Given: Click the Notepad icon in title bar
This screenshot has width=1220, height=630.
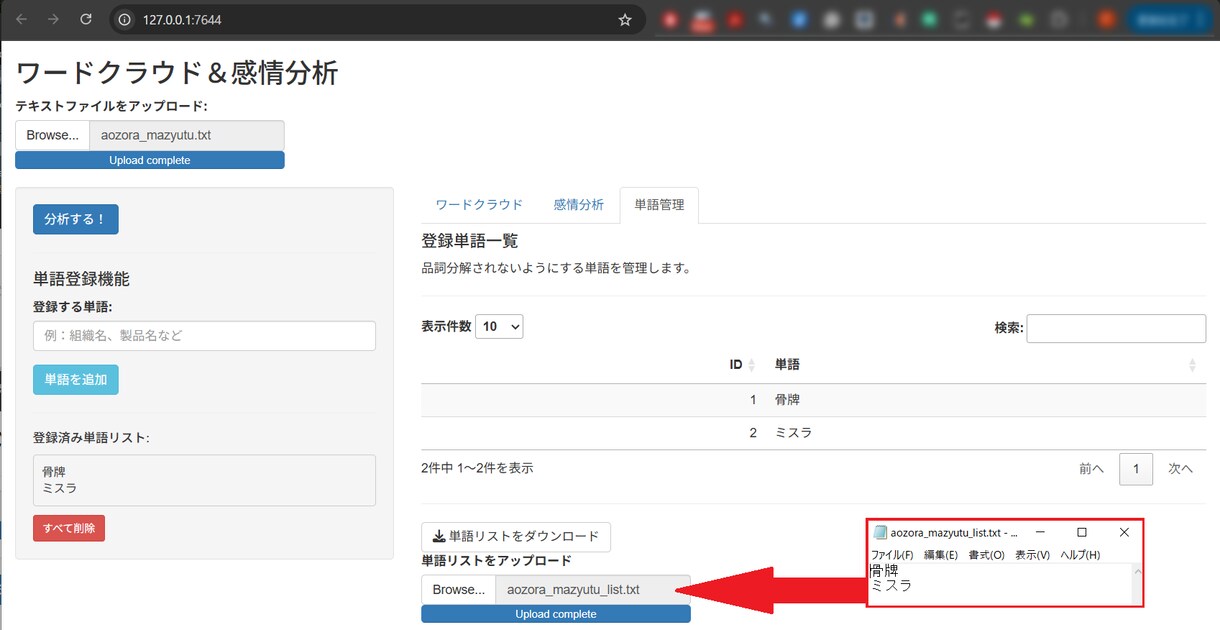Looking at the screenshot, I should (x=880, y=533).
